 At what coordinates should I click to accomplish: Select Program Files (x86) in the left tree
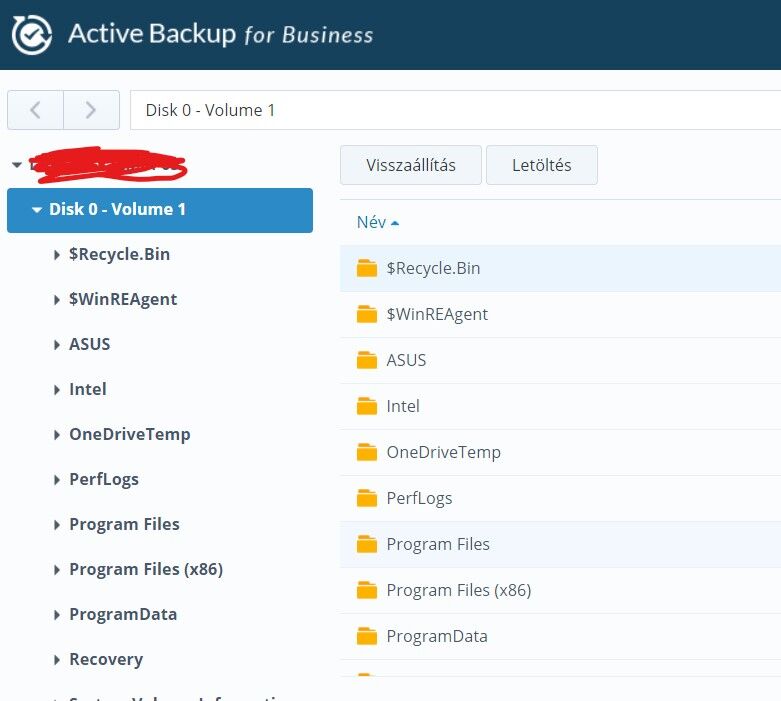coord(146,569)
